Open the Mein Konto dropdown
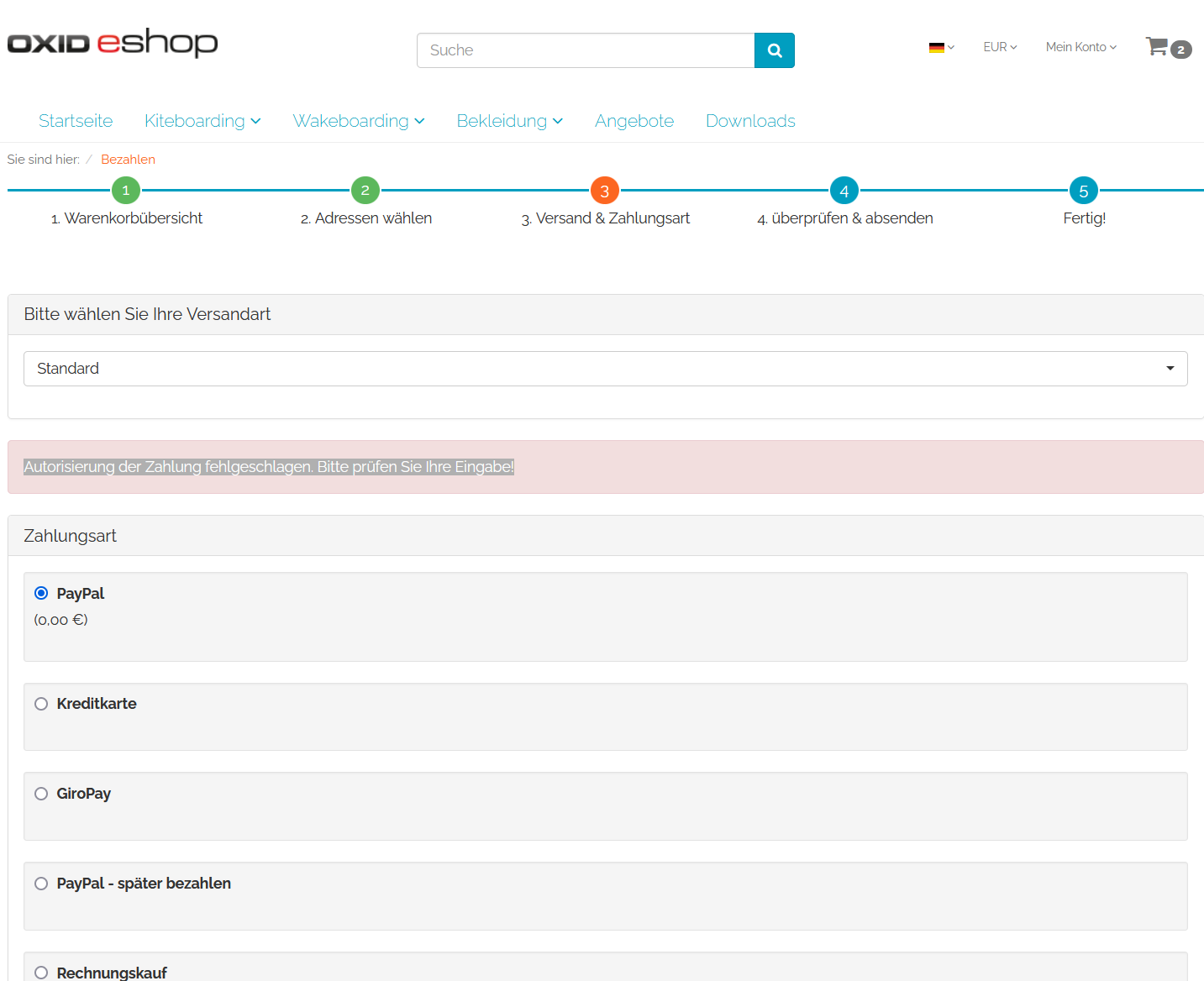 (1080, 47)
